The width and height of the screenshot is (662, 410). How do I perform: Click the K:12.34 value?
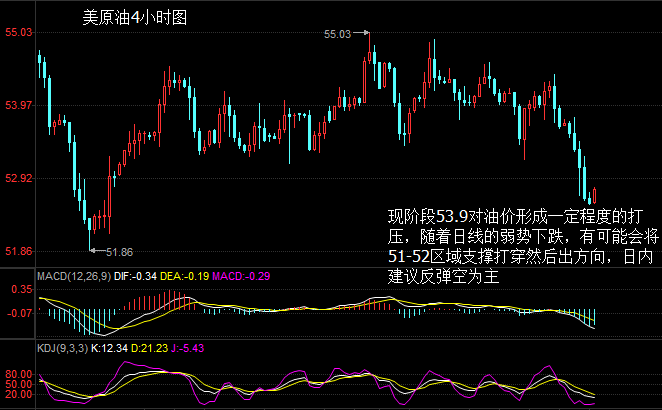[109, 348]
